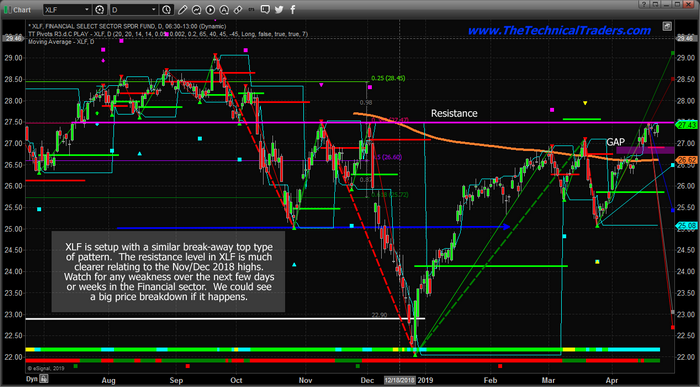
Task: Expand the D interval dropdown
Action: [x=133, y=9]
